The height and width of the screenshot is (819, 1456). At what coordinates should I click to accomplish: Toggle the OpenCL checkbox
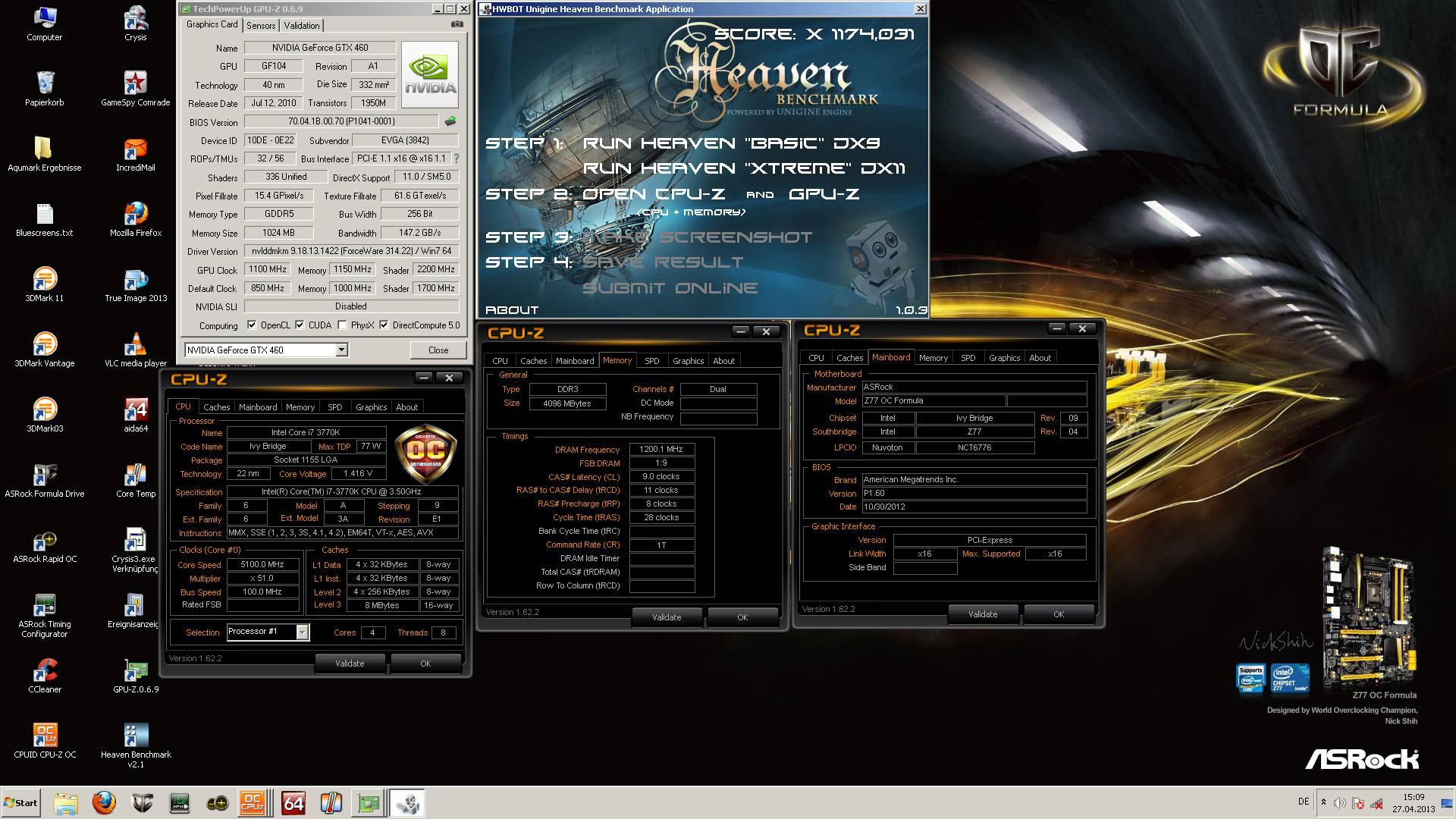(x=252, y=325)
